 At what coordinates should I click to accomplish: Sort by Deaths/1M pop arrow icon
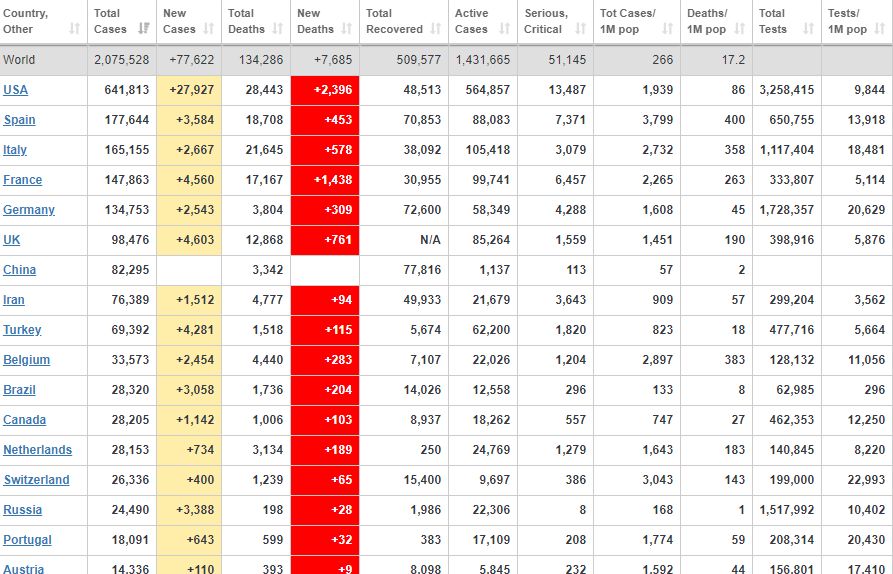[739, 29]
